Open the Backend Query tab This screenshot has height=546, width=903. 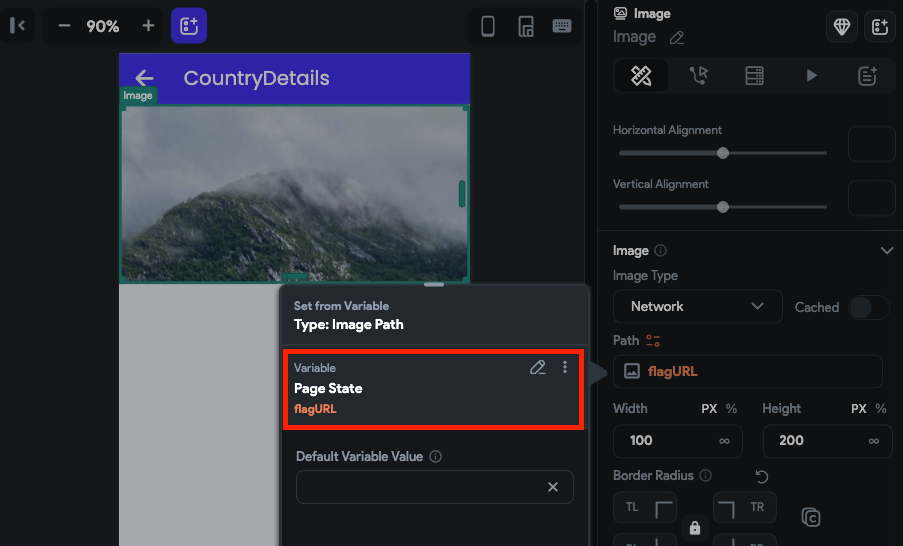coord(754,75)
